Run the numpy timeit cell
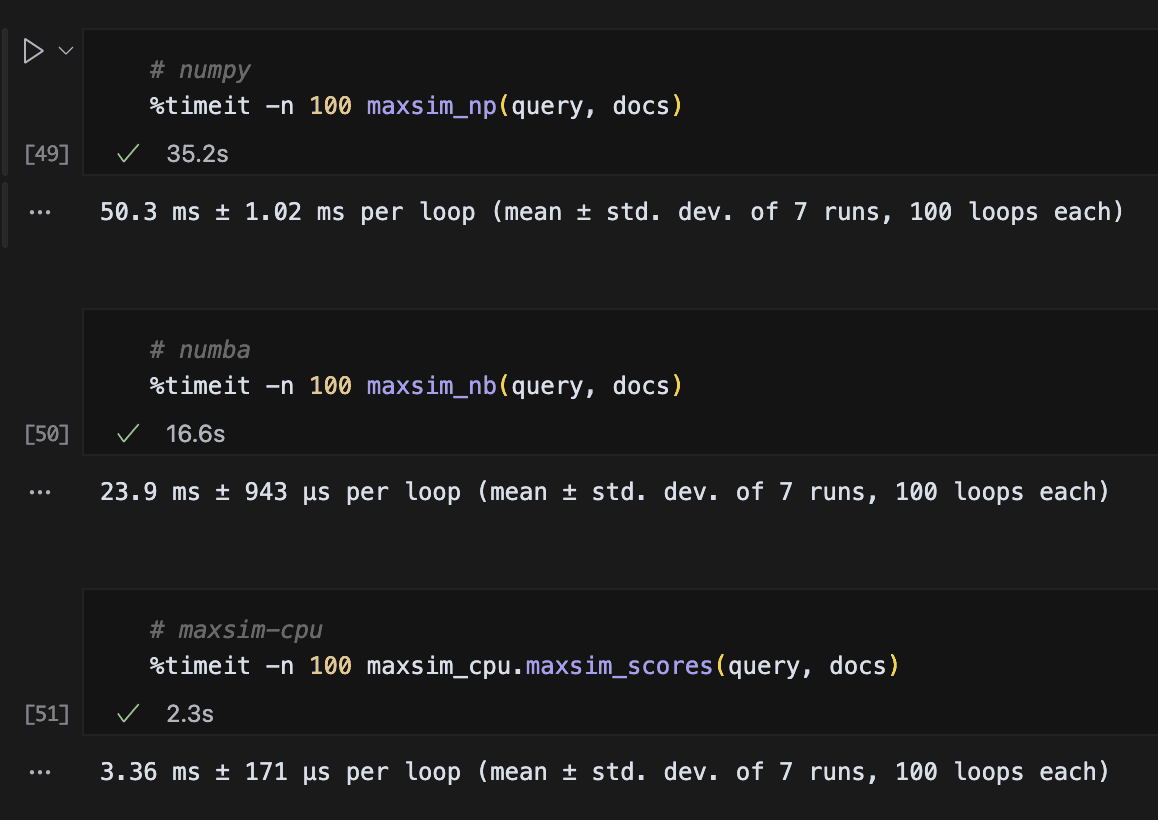The height and width of the screenshot is (820, 1158). pyautogui.click(x=33, y=51)
